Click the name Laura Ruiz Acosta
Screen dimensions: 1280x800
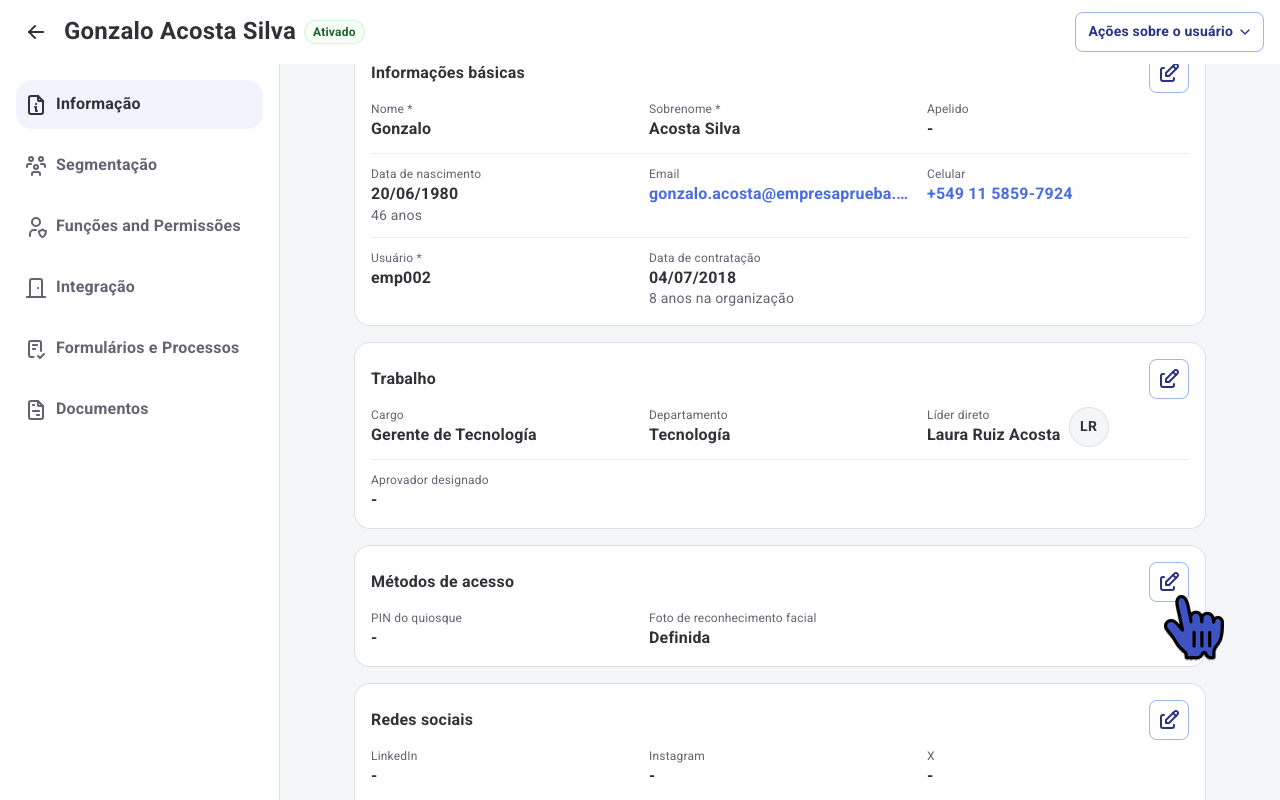coord(993,435)
